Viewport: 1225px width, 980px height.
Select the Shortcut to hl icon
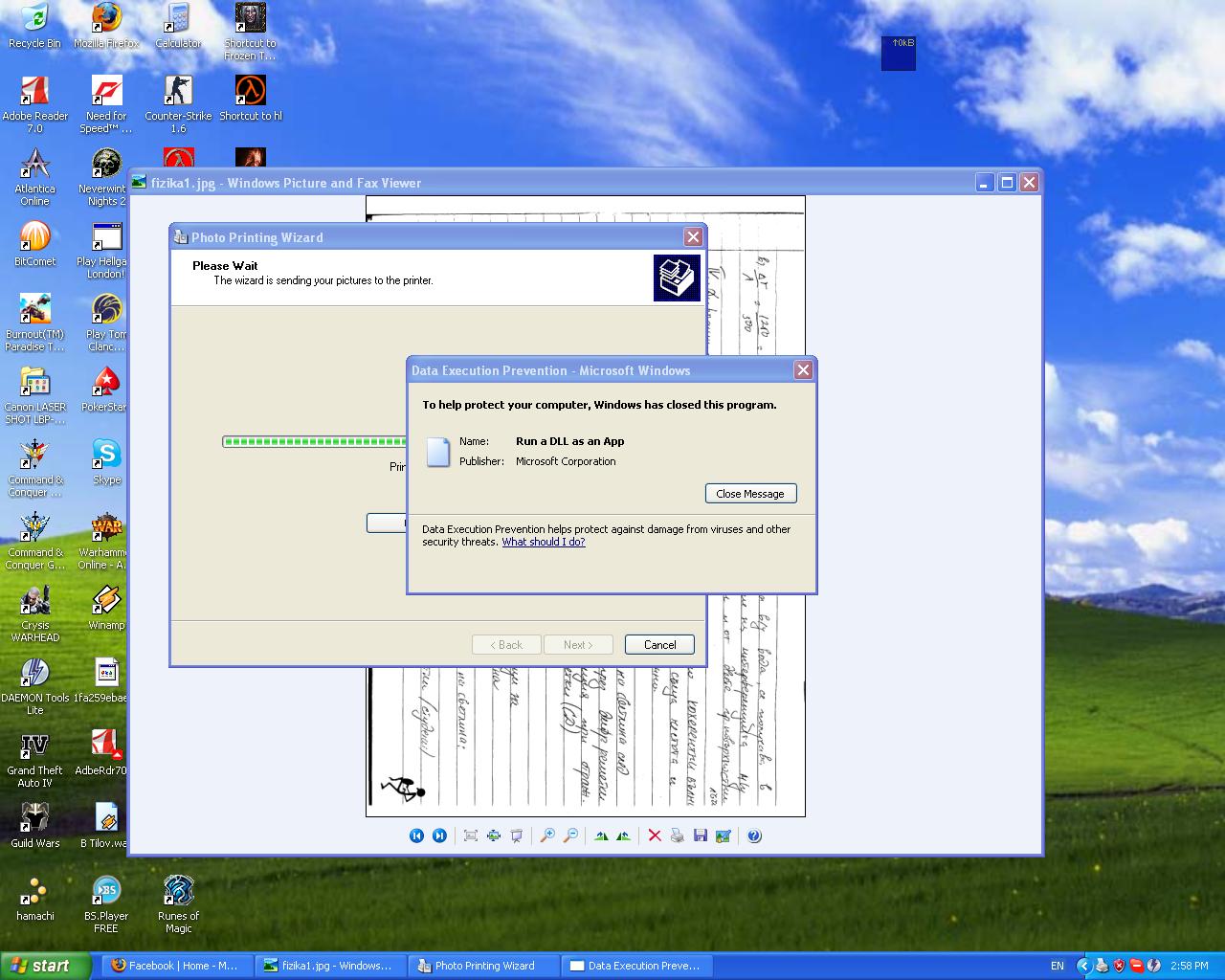(251, 99)
